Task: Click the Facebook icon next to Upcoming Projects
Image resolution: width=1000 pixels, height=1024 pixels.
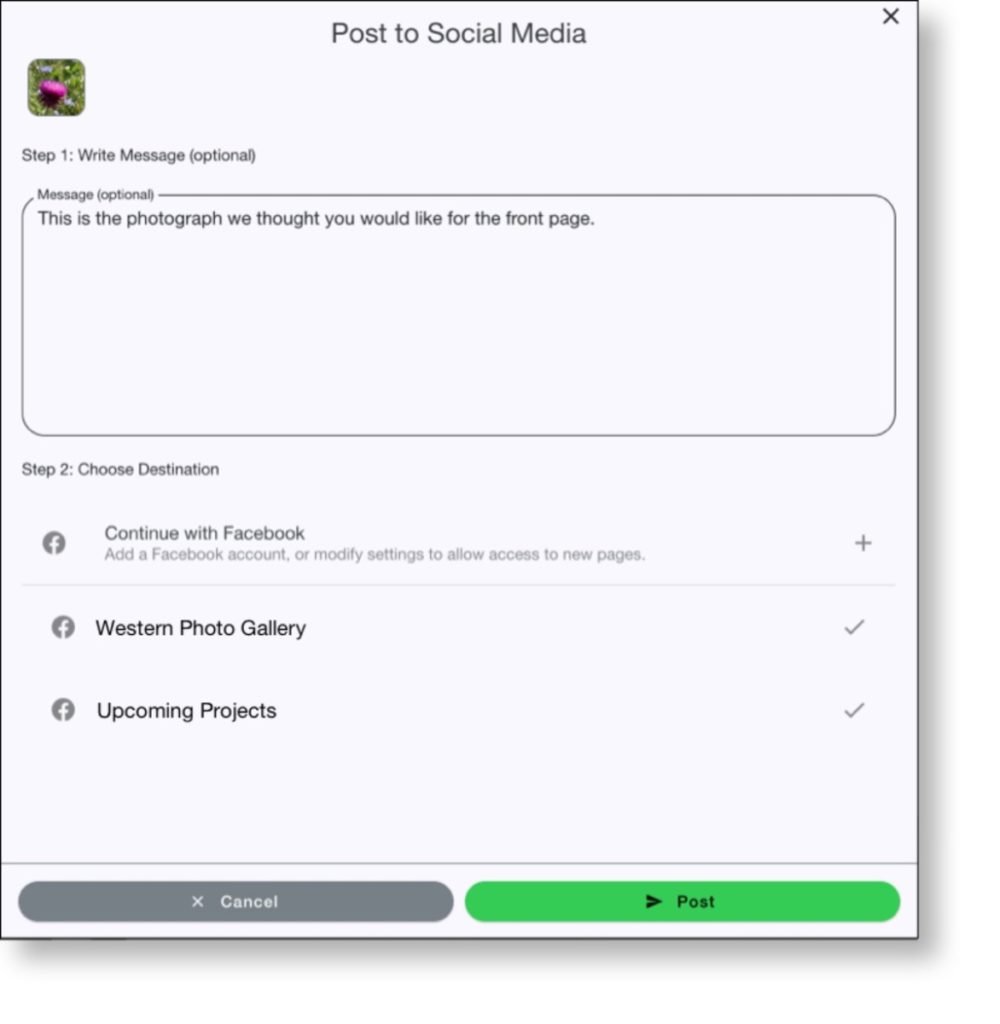Action: click(x=63, y=710)
